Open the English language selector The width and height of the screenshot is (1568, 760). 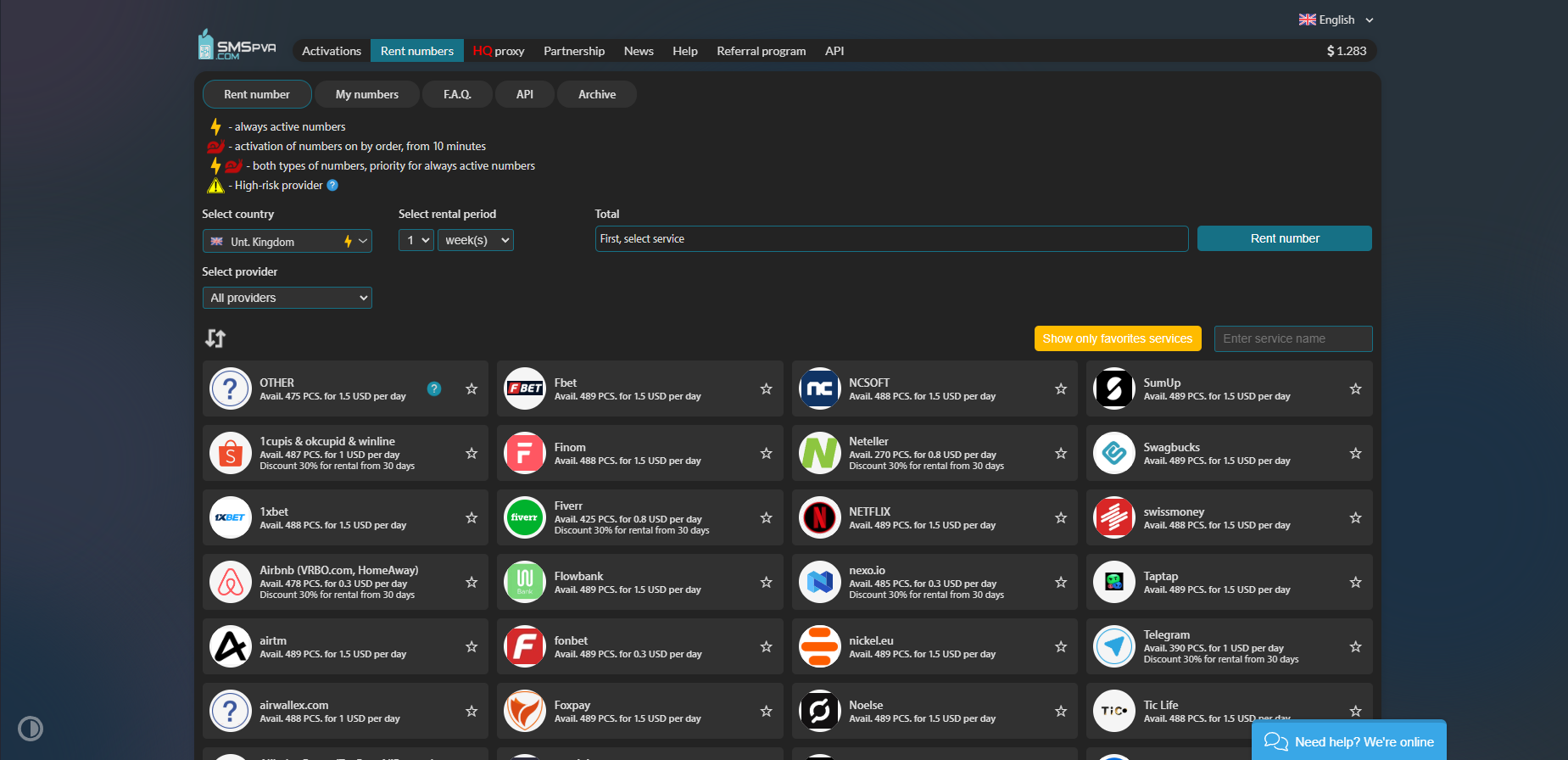click(1336, 20)
